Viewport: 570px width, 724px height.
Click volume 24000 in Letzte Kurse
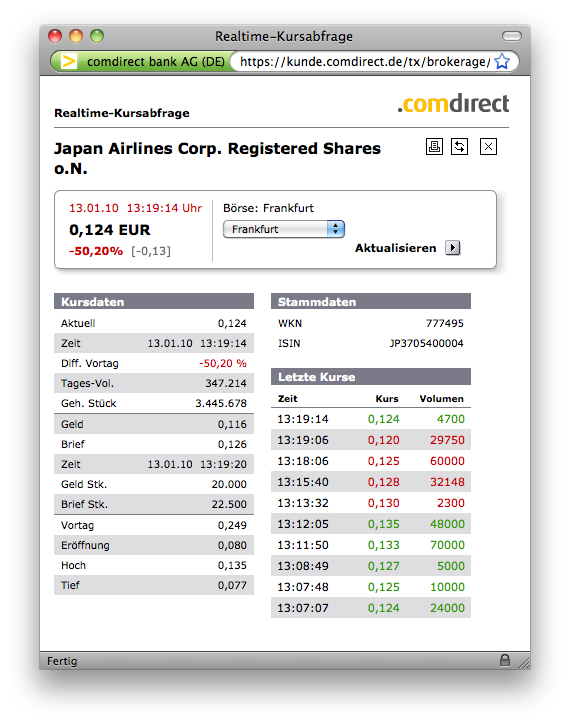tap(447, 608)
